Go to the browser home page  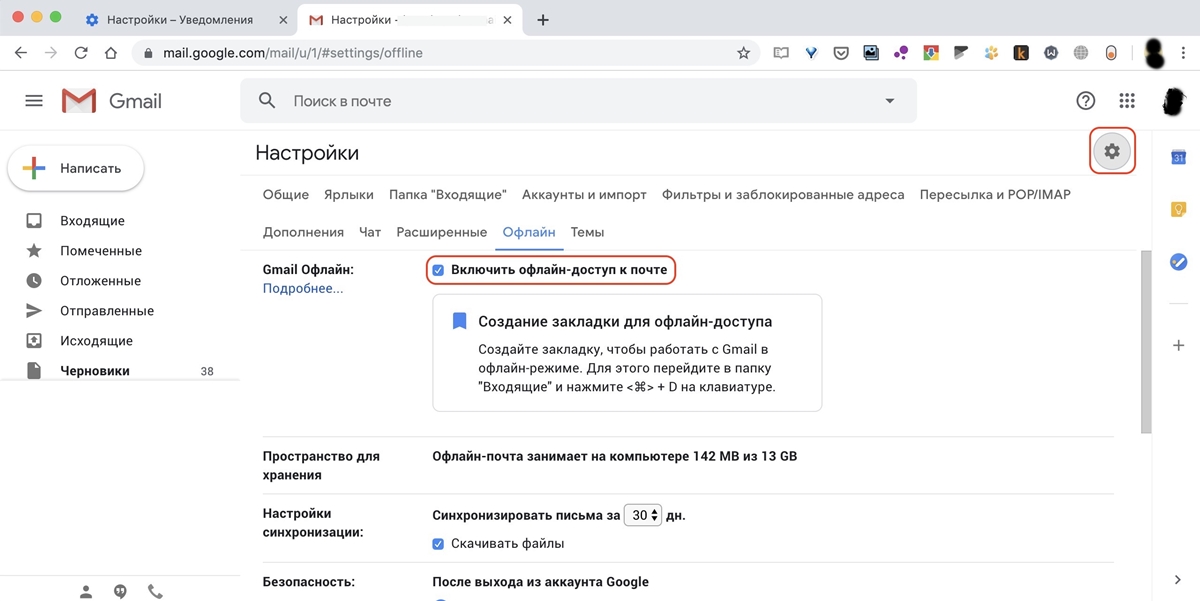point(111,53)
